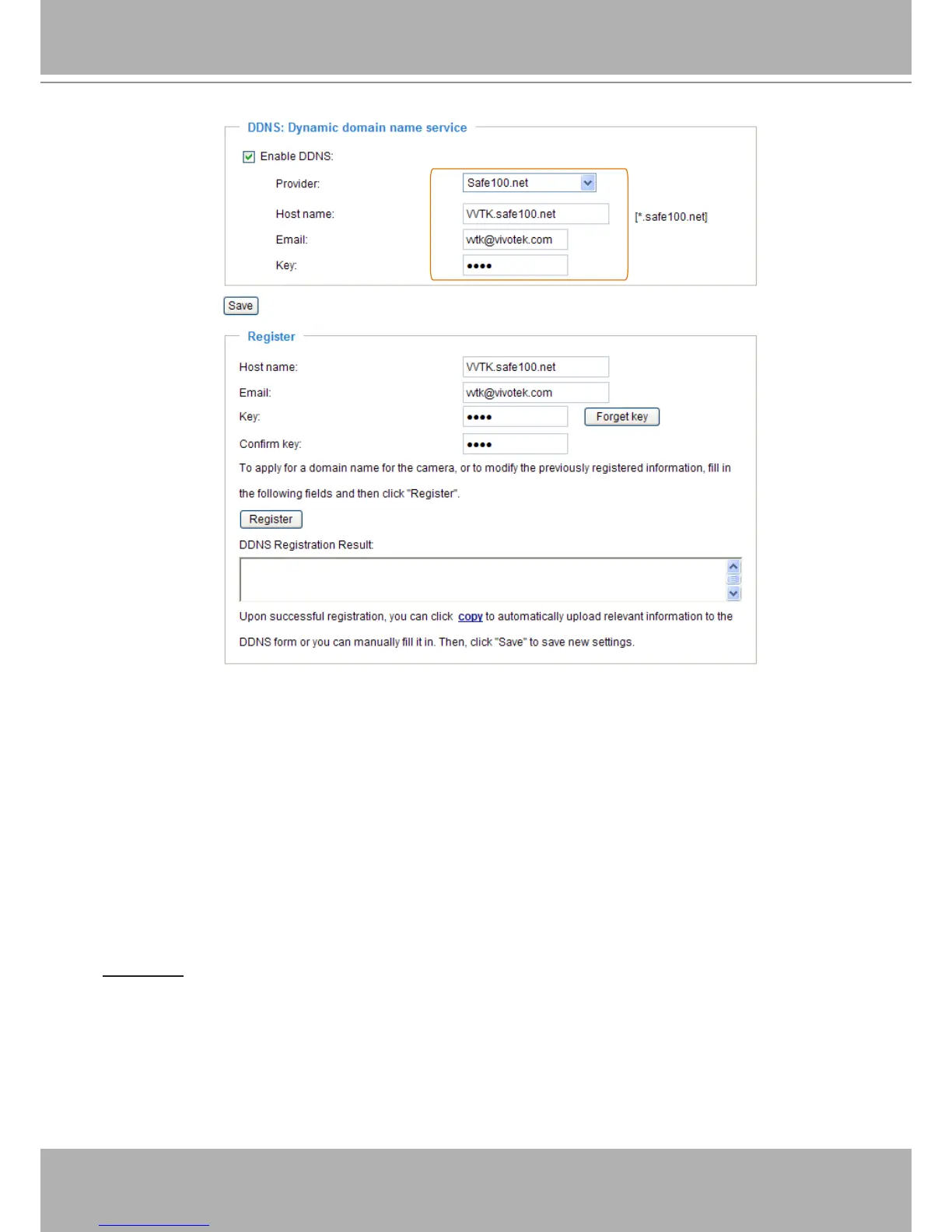Image resolution: width=952 pixels, height=1232 pixels.
Task: Click the 'Register' section heading
Action: (271, 337)
